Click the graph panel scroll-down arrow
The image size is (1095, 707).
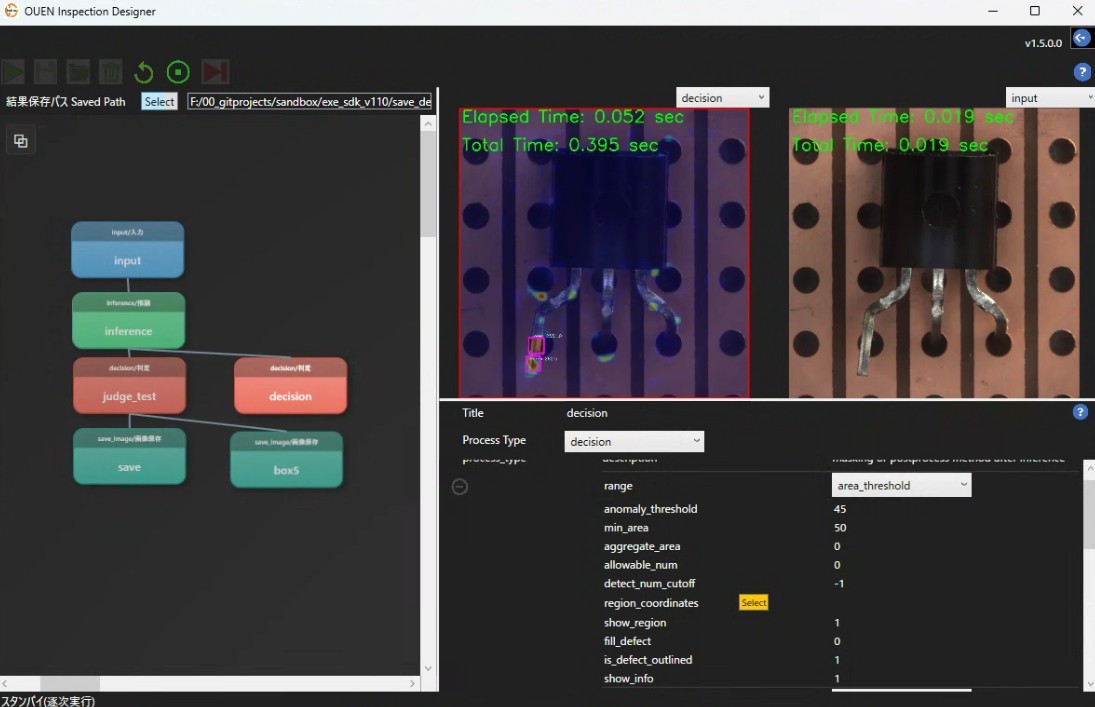pos(428,668)
